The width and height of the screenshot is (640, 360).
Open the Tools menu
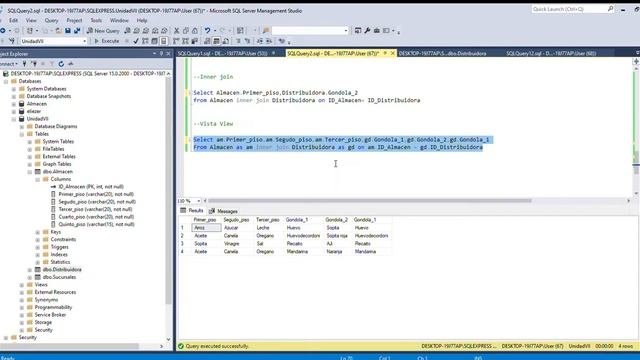[x=96, y=20]
